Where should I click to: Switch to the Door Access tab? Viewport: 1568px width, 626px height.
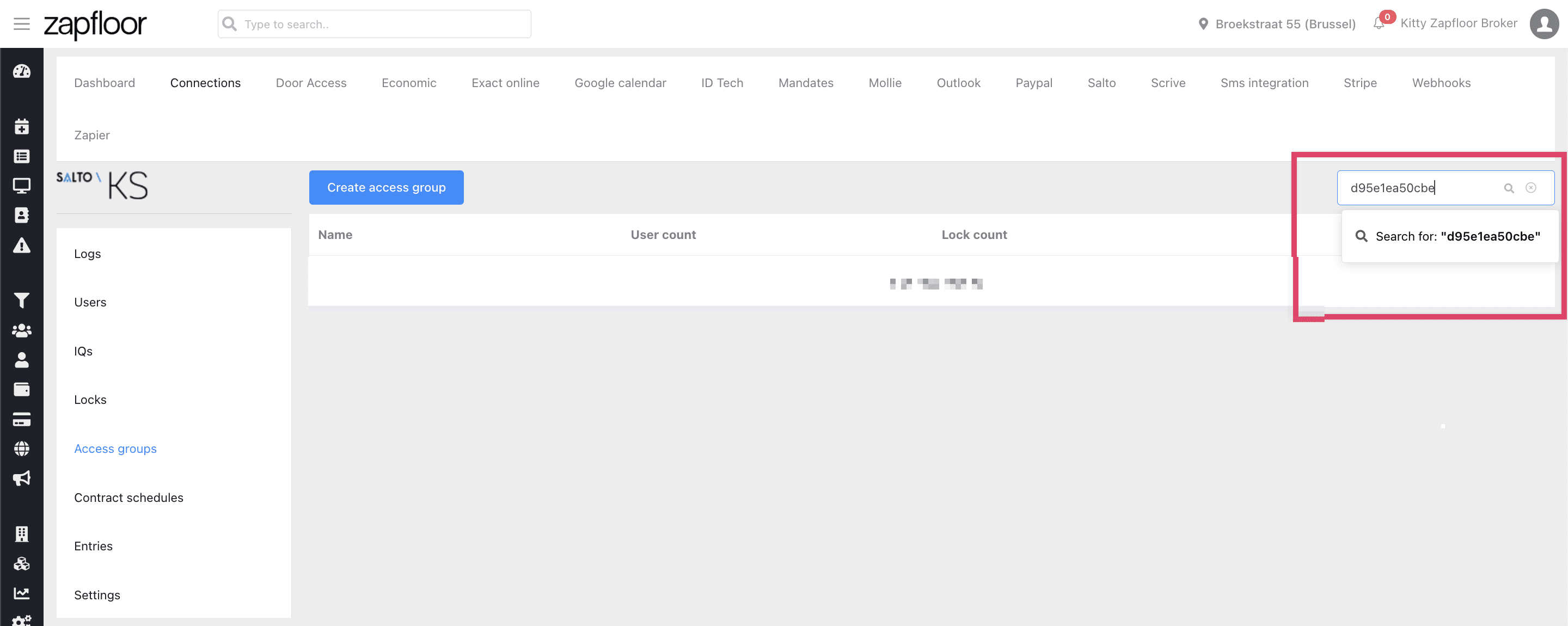click(x=310, y=83)
